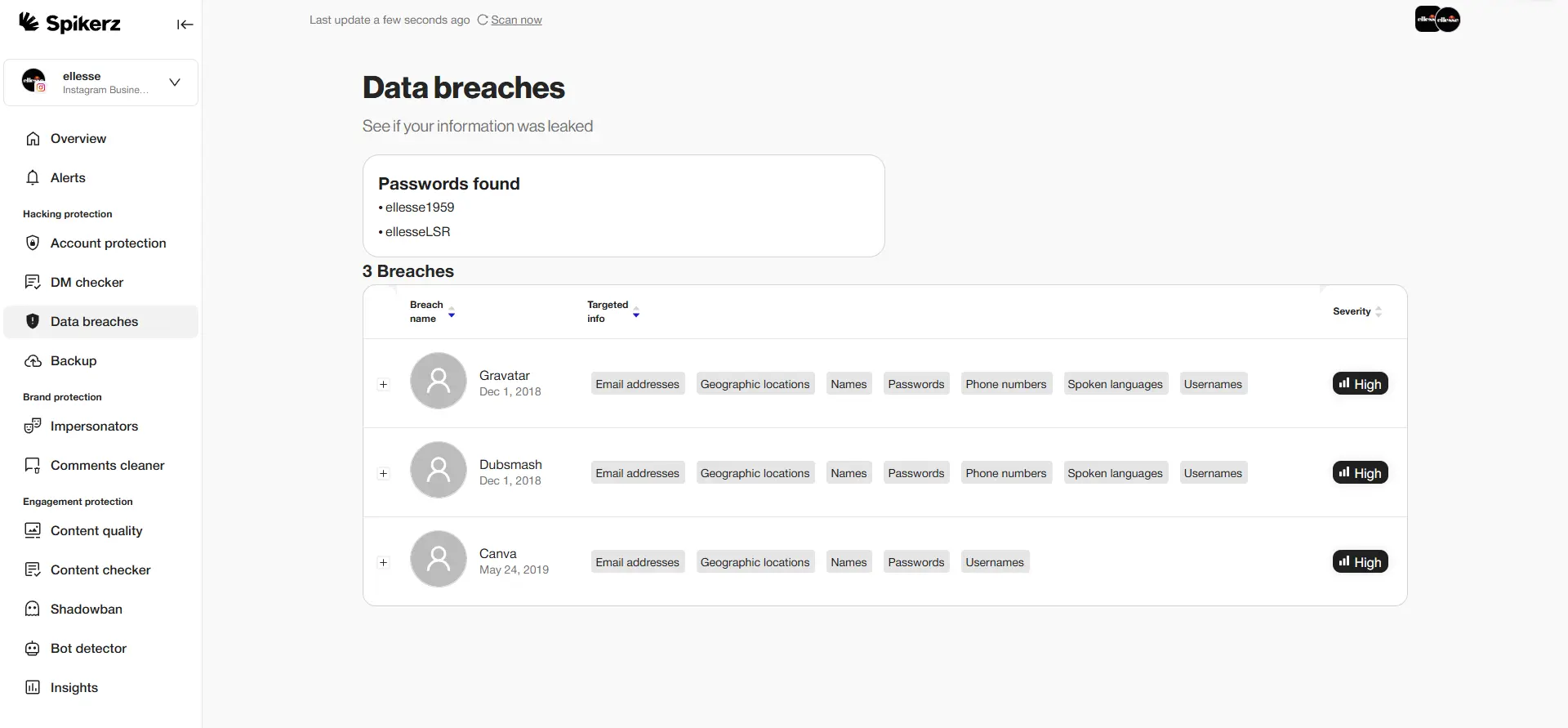The image size is (1568, 728).
Task: Click Gravatar's Spoken languages tag
Action: 1115,384
